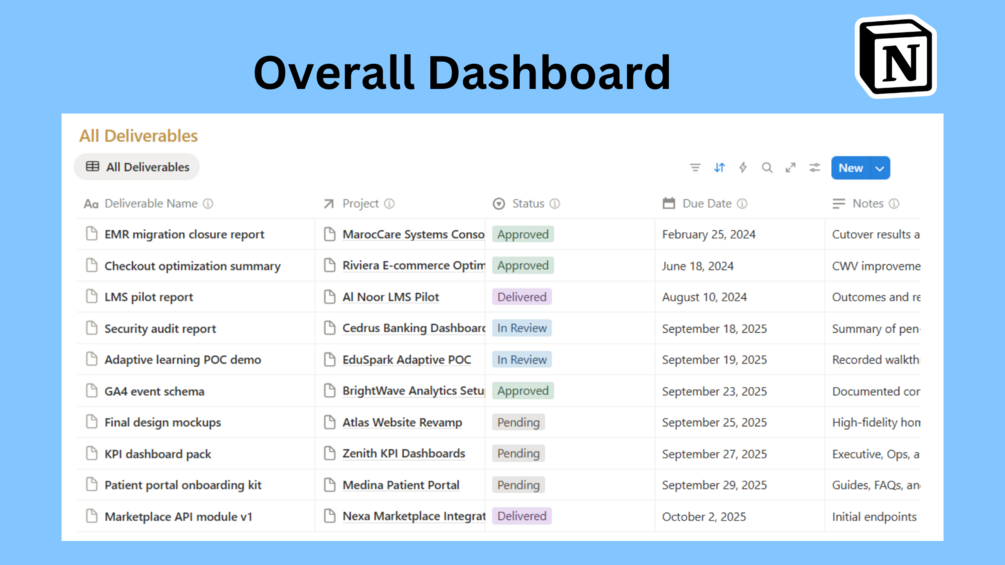The image size is (1005, 565).
Task: Open Checkout optimization summary deliverable
Action: [x=192, y=266]
